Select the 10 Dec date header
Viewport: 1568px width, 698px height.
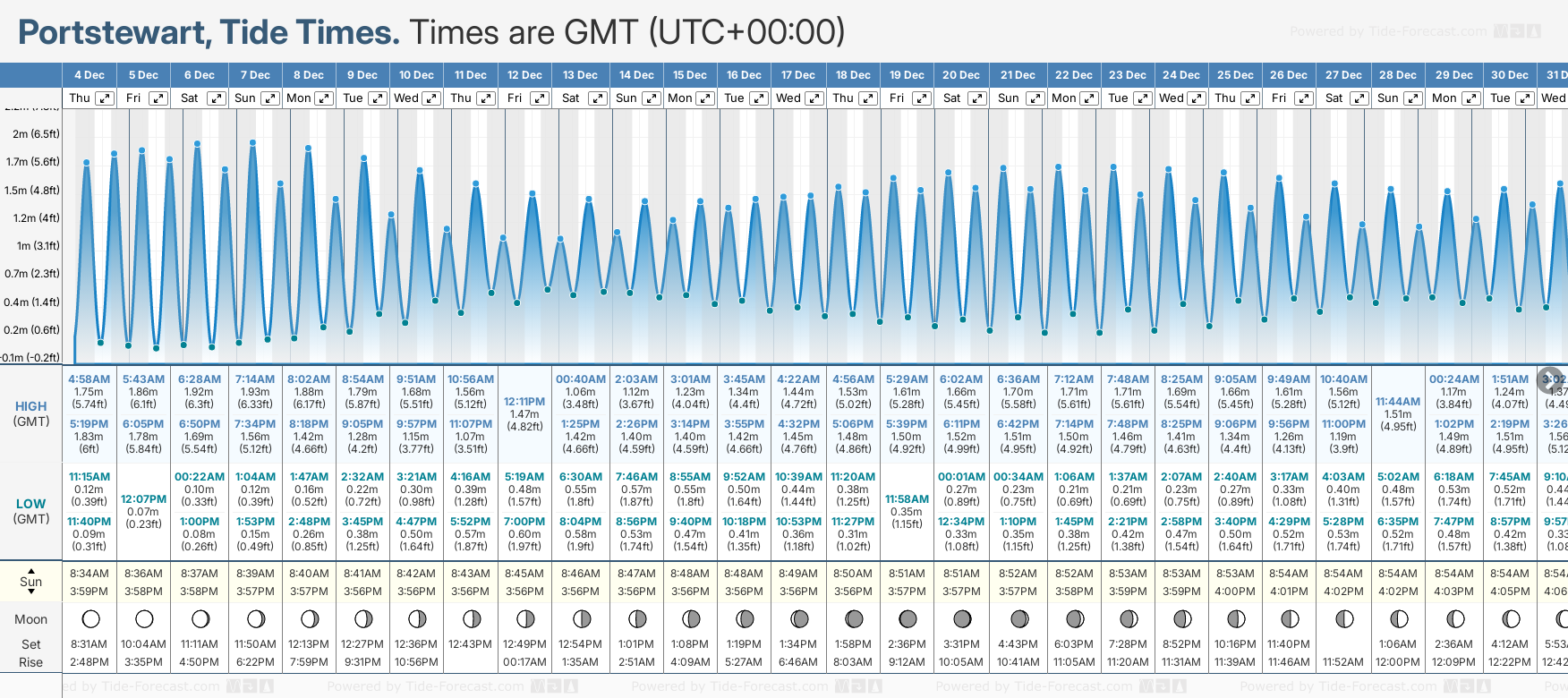[416, 75]
